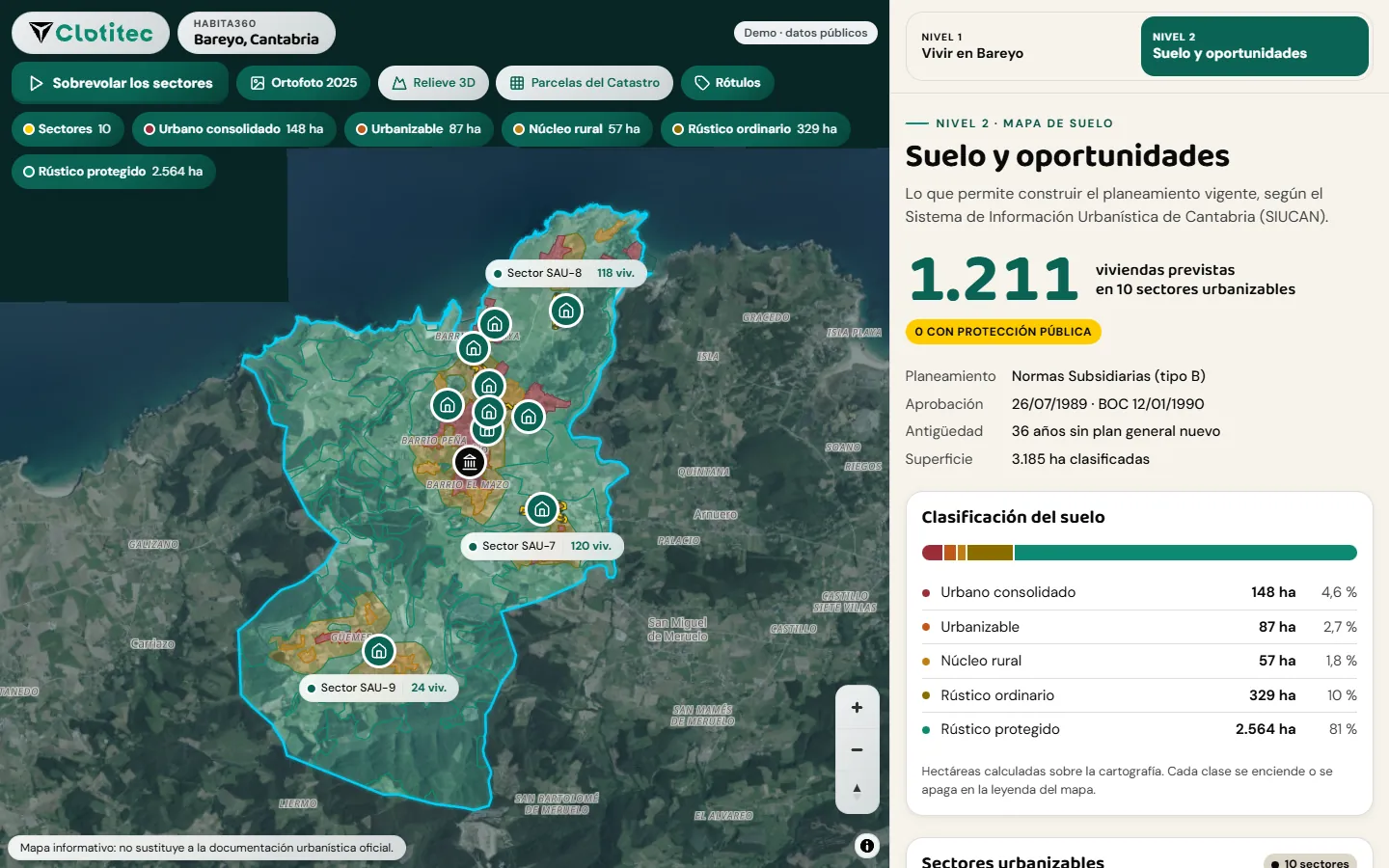Screen dimensions: 1389x868
Task: Click the black town hall marker
Action: point(470,462)
